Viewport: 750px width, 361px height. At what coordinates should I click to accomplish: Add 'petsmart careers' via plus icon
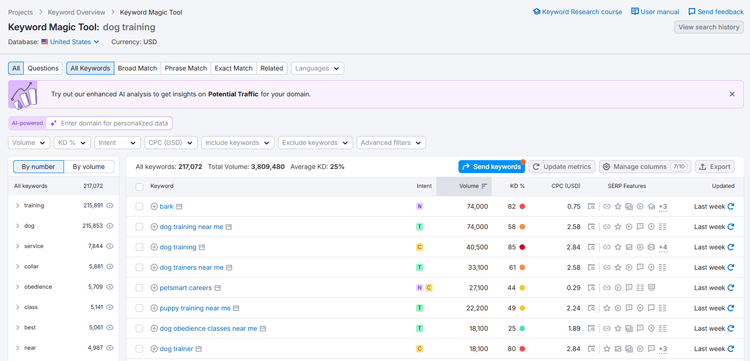pyautogui.click(x=154, y=288)
